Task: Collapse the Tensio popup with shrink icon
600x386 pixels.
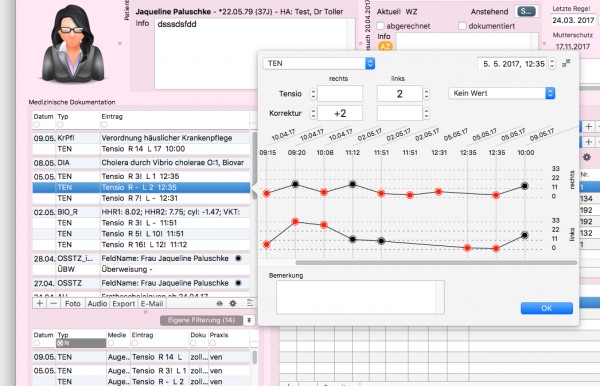Action: [566, 64]
